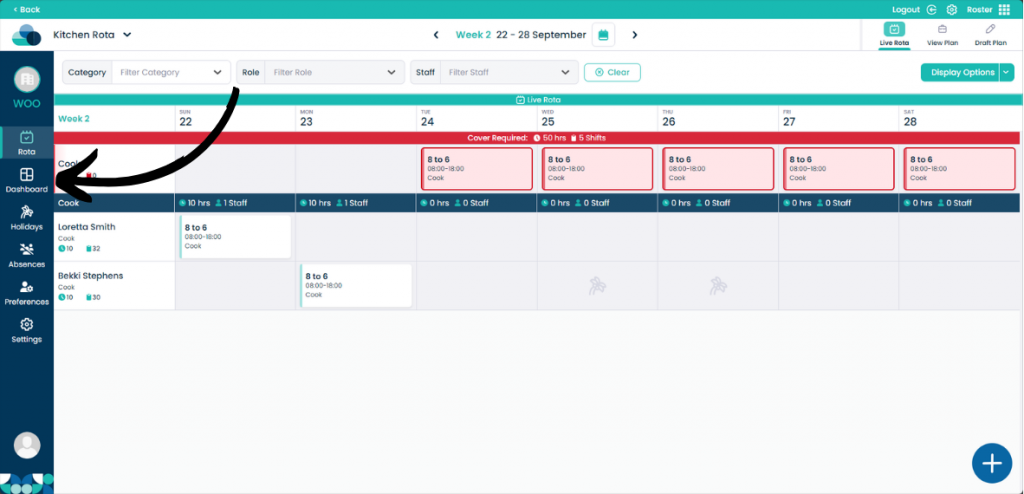
Task: Click the calendar date picker icon
Action: tap(603, 35)
